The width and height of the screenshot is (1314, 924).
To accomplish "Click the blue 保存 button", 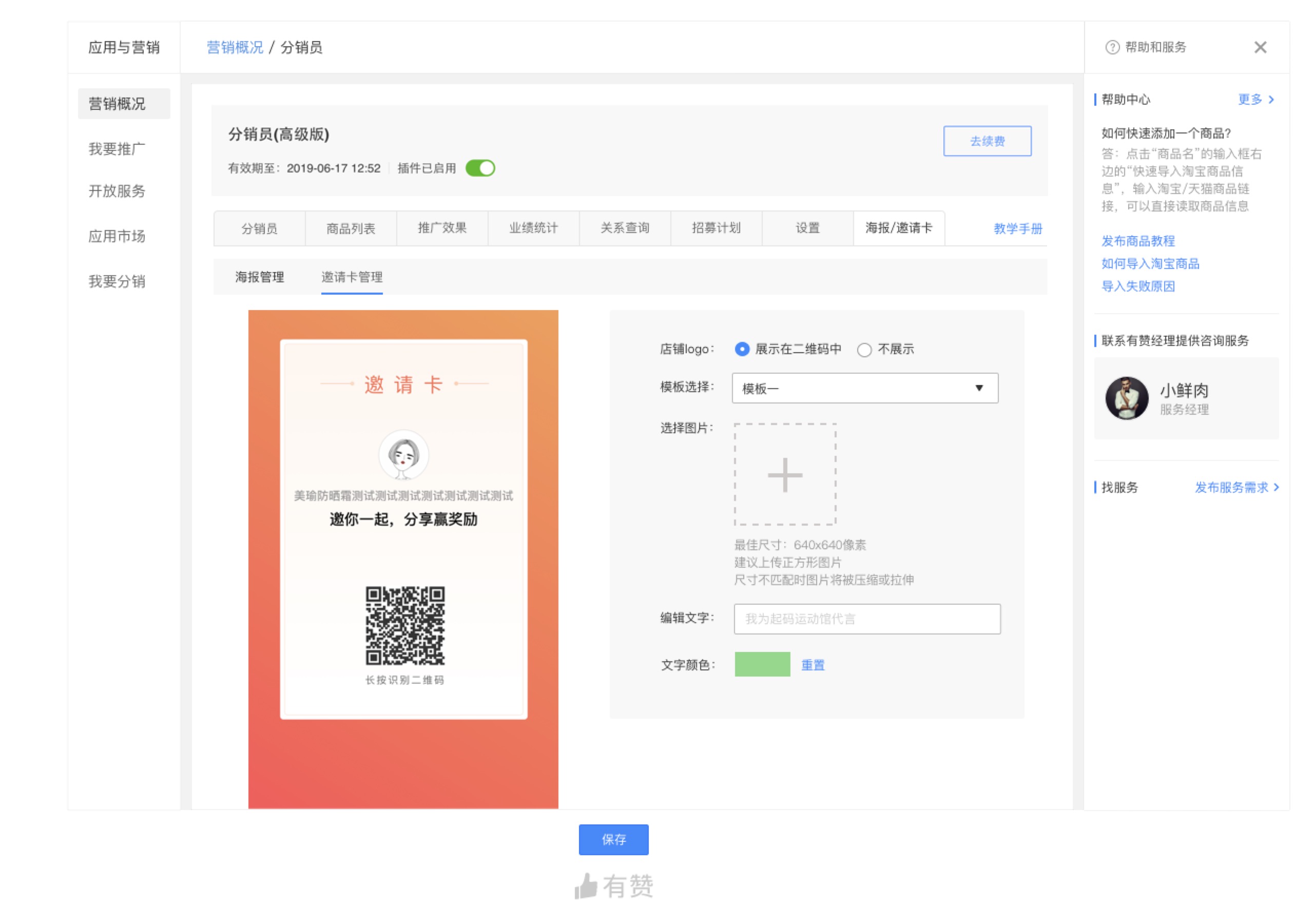I will click(x=613, y=839).
